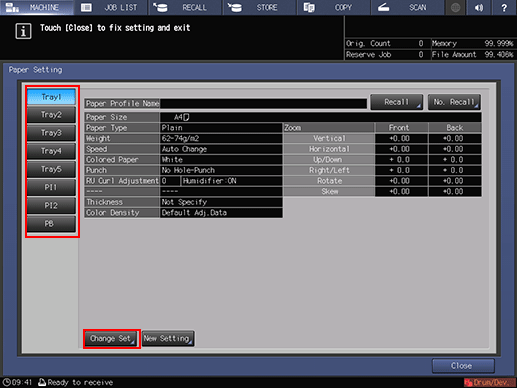Switch to the SCAN tab
Viewport: 517px width, 388px height.
point(407,7)
